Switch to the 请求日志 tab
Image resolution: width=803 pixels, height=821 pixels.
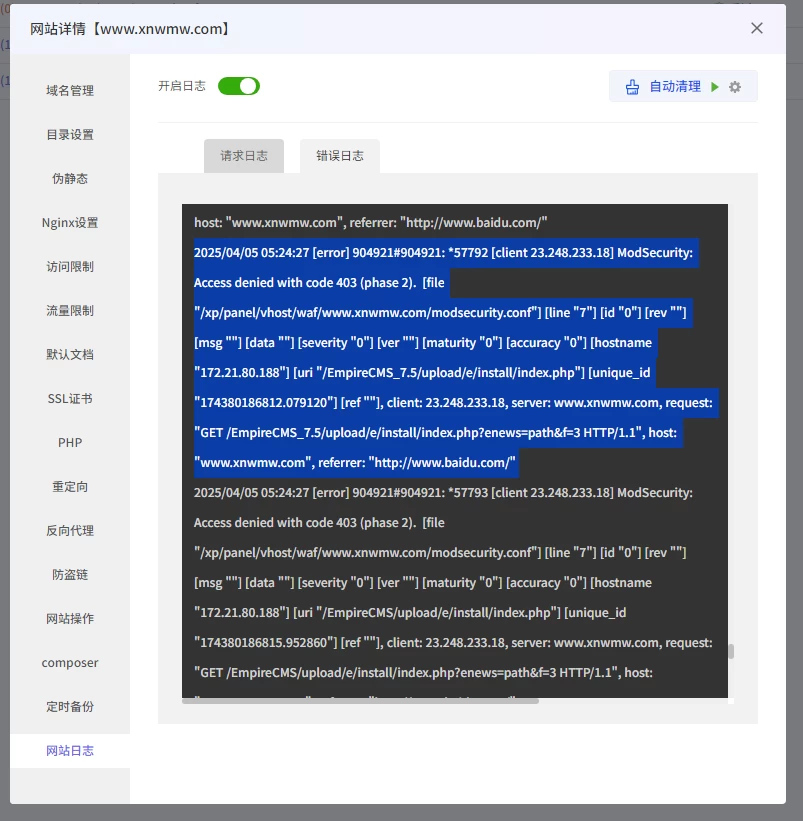coord(244,156)
